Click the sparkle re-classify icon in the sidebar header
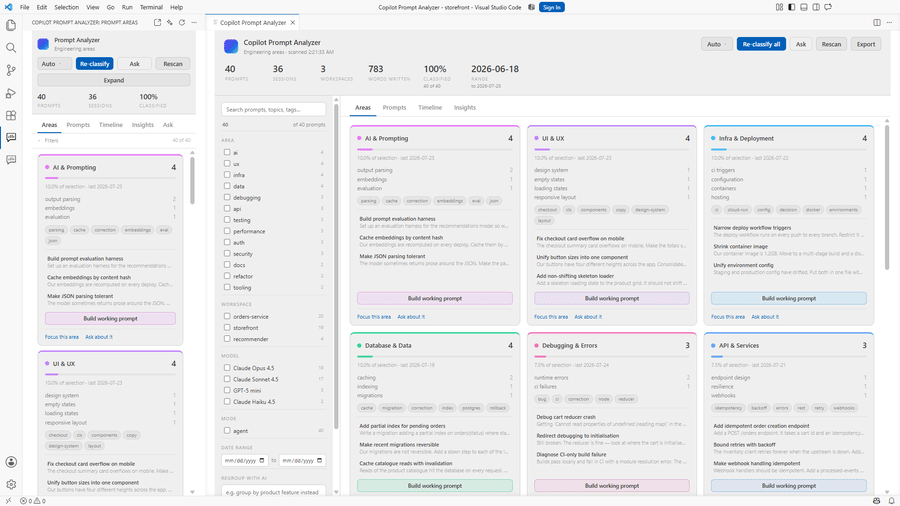The height and width of the screenshot is (506, 900). coord(170,22)
